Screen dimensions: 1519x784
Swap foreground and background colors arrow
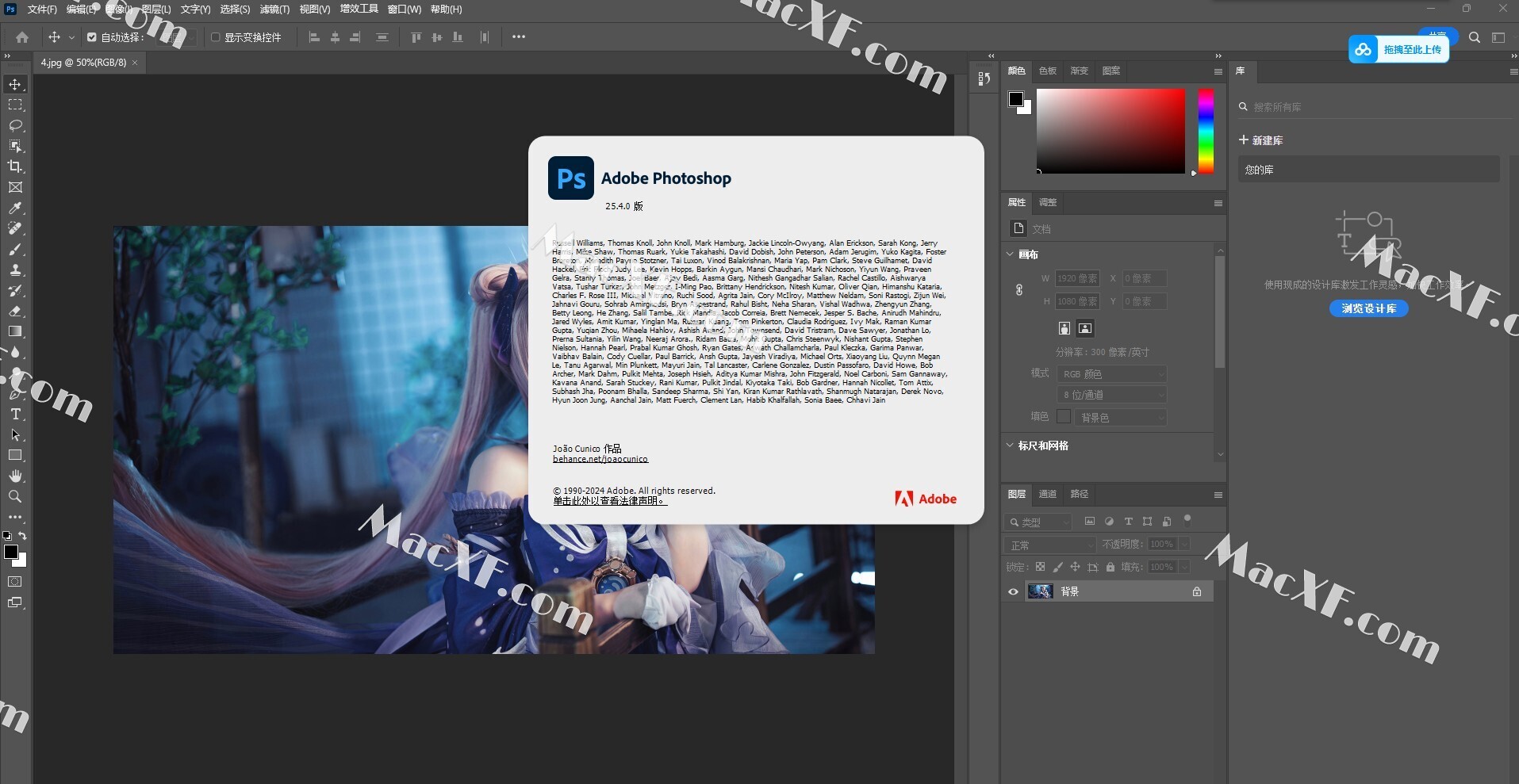coord(22,536)
